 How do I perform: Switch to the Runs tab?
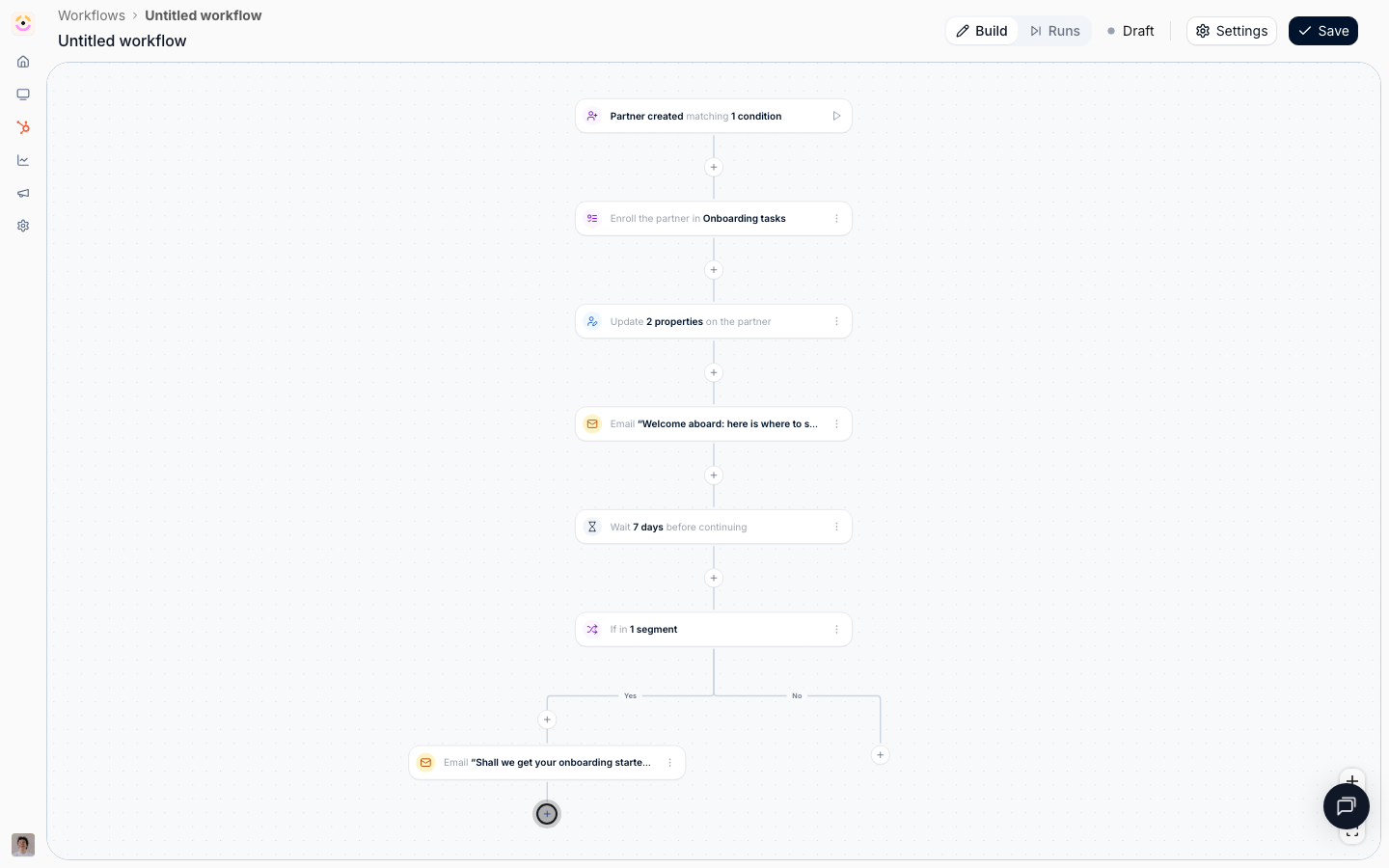[1055, 31]
